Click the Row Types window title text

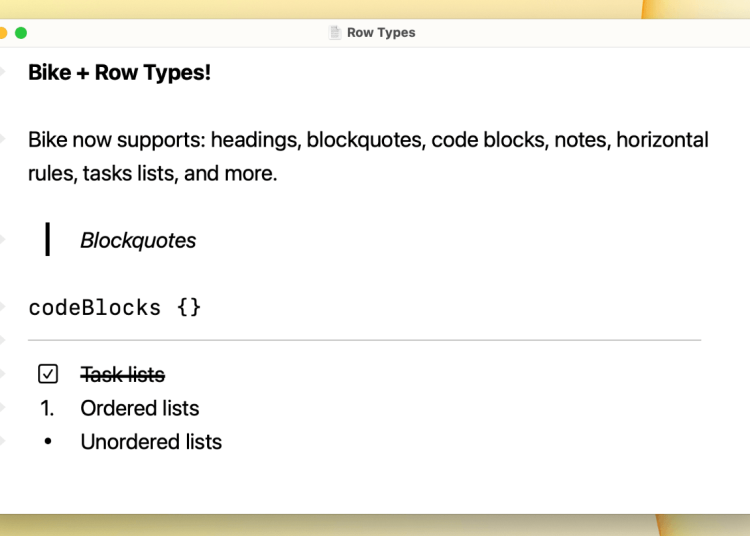[381, 33]
